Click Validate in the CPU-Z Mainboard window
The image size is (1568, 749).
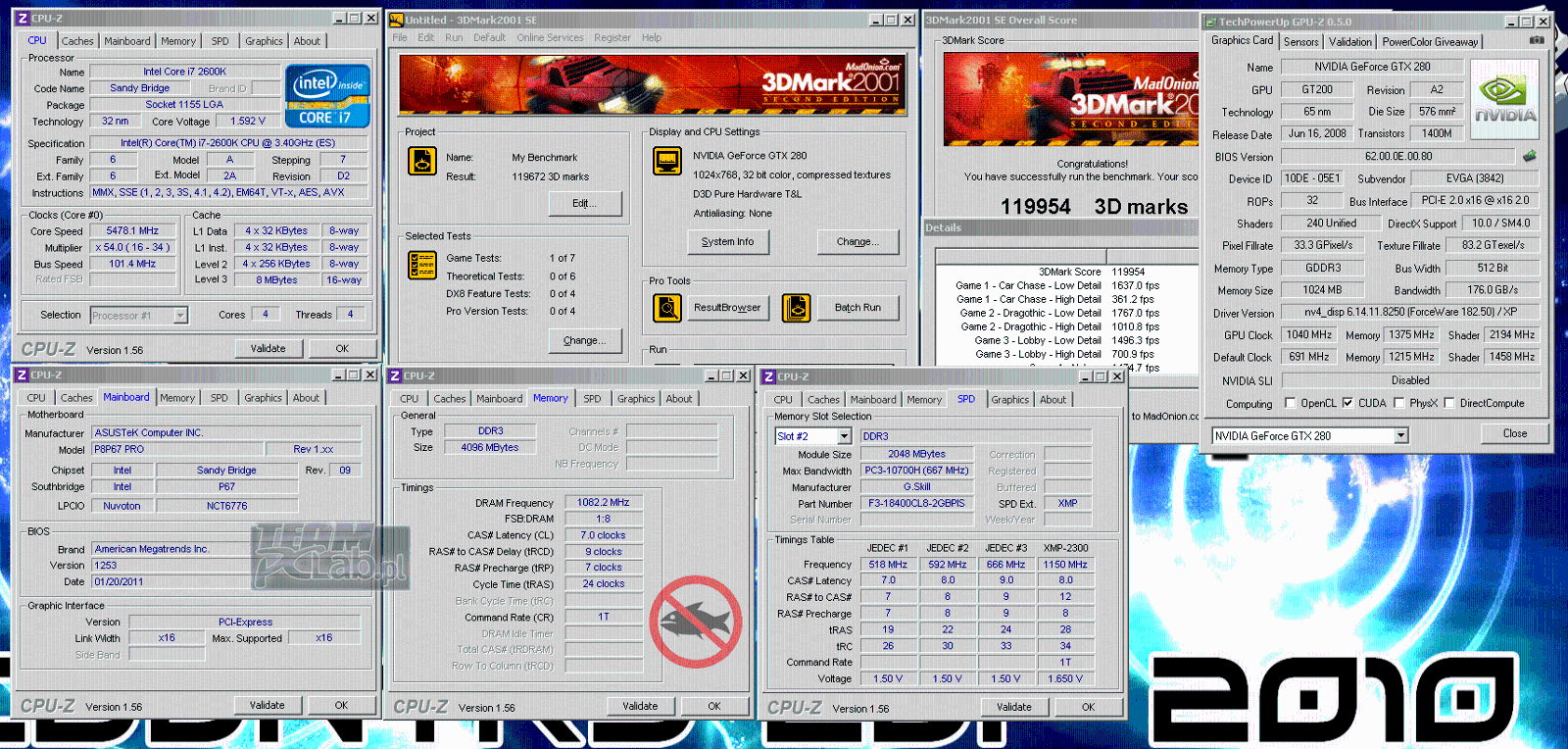[x=267, y=705]
